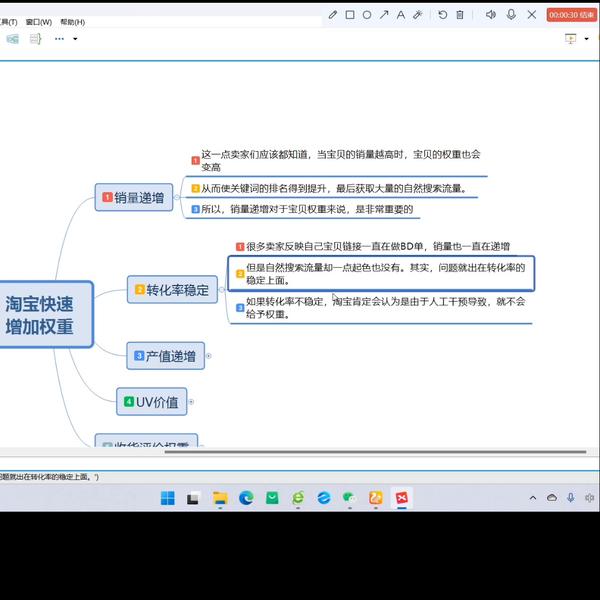Open File Explorer from the taskbar
This screenshot has height=600, width=600.
point(220,498)
